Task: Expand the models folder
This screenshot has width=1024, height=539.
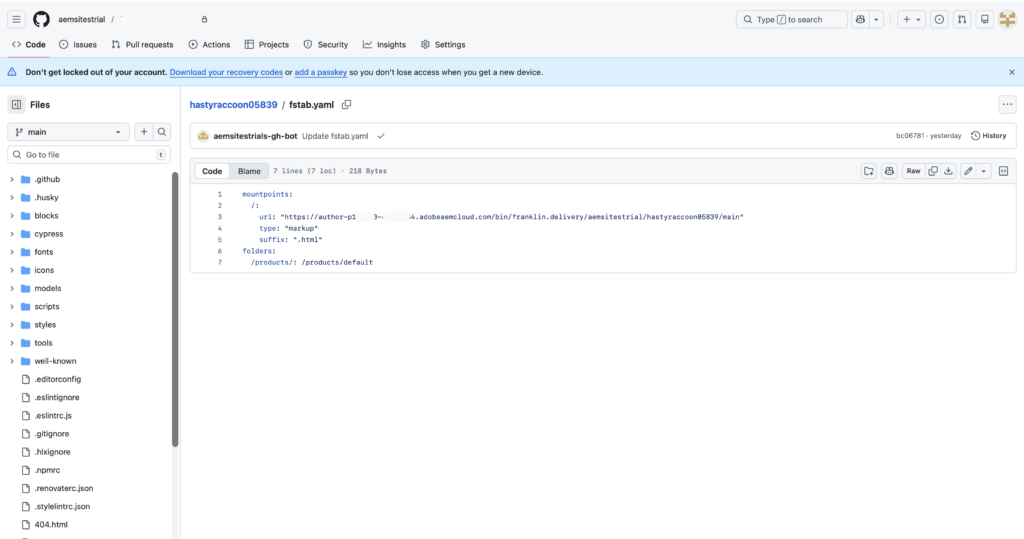Action: pyautogui.click(x=12, y=288)
